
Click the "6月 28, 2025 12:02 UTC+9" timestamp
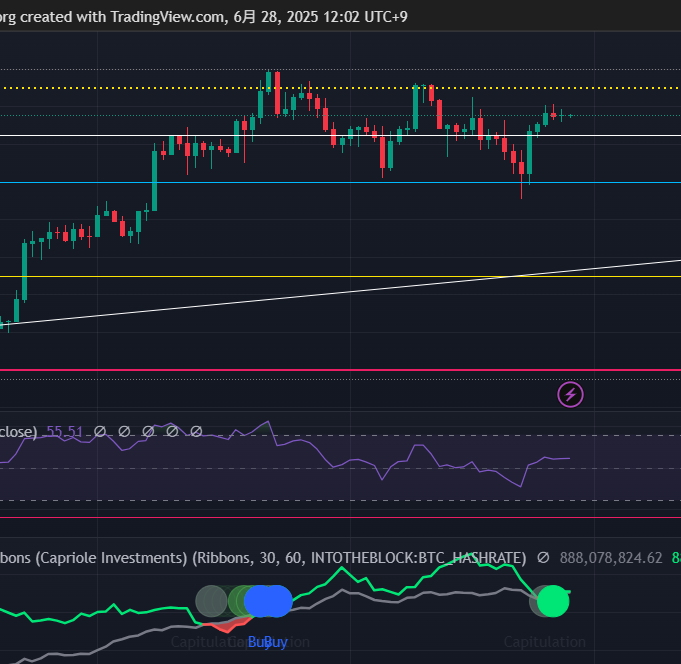(321, 17)
